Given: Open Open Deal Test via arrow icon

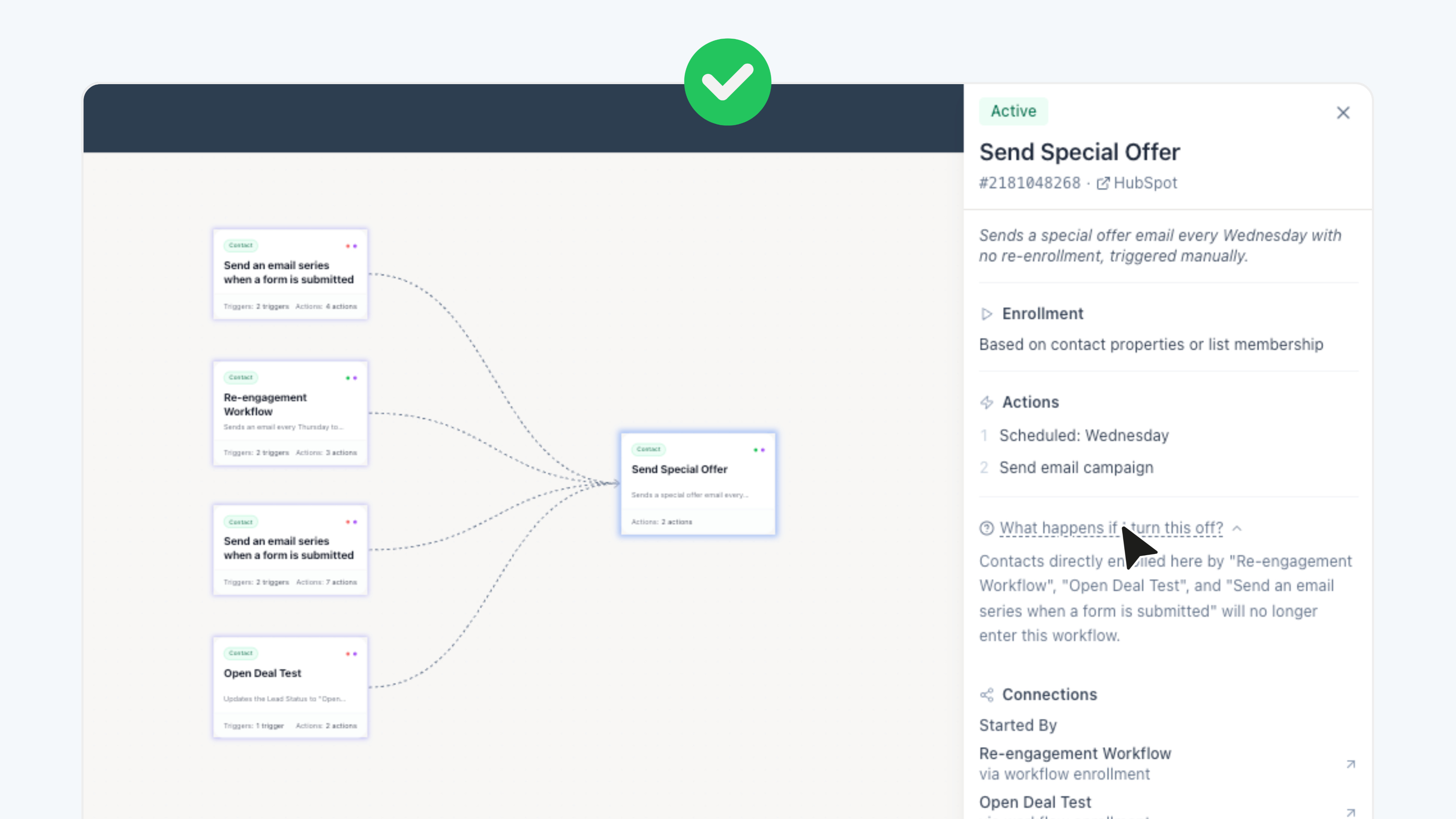Looking at the screenshot, I should (1351, 812).
